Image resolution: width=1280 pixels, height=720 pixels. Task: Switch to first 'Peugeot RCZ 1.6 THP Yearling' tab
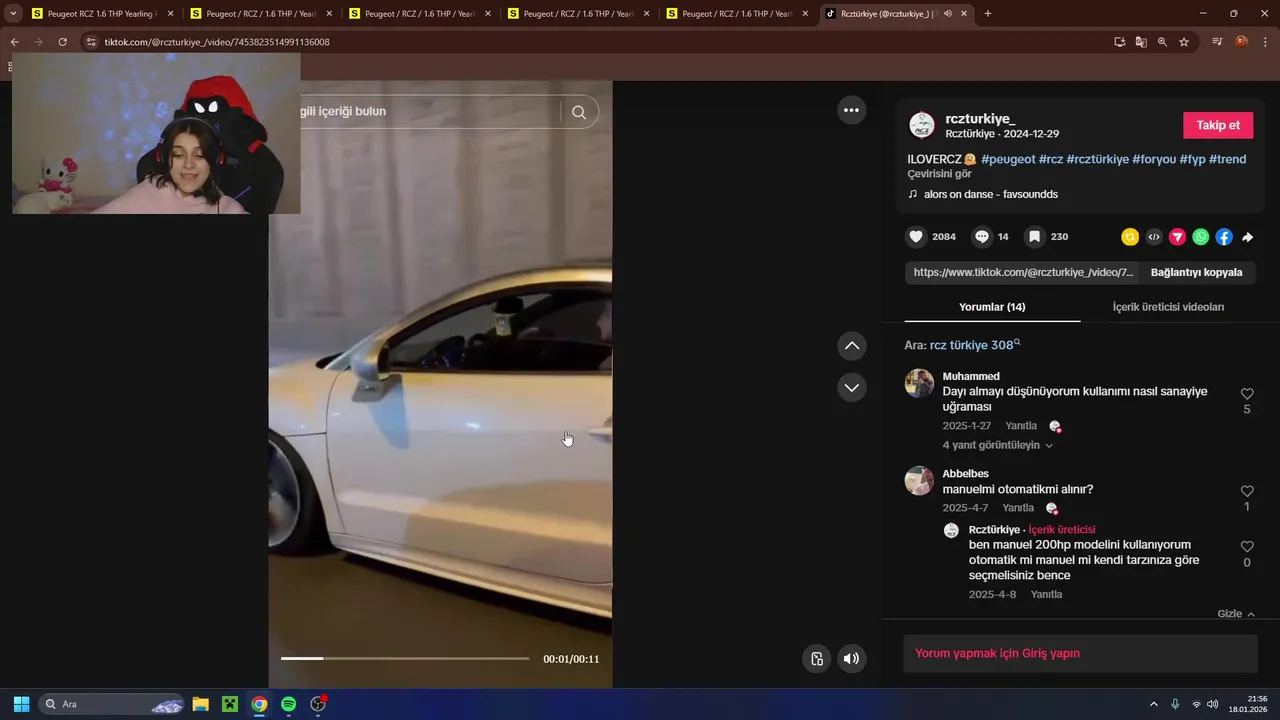point(100,14)
